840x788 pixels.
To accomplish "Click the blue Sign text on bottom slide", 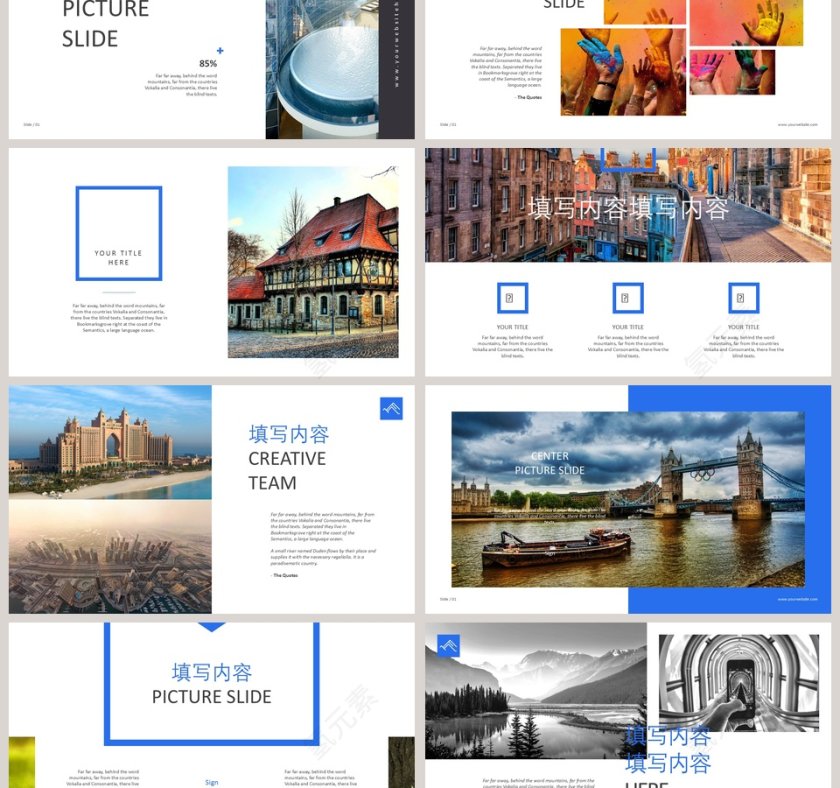I will 211,782.
